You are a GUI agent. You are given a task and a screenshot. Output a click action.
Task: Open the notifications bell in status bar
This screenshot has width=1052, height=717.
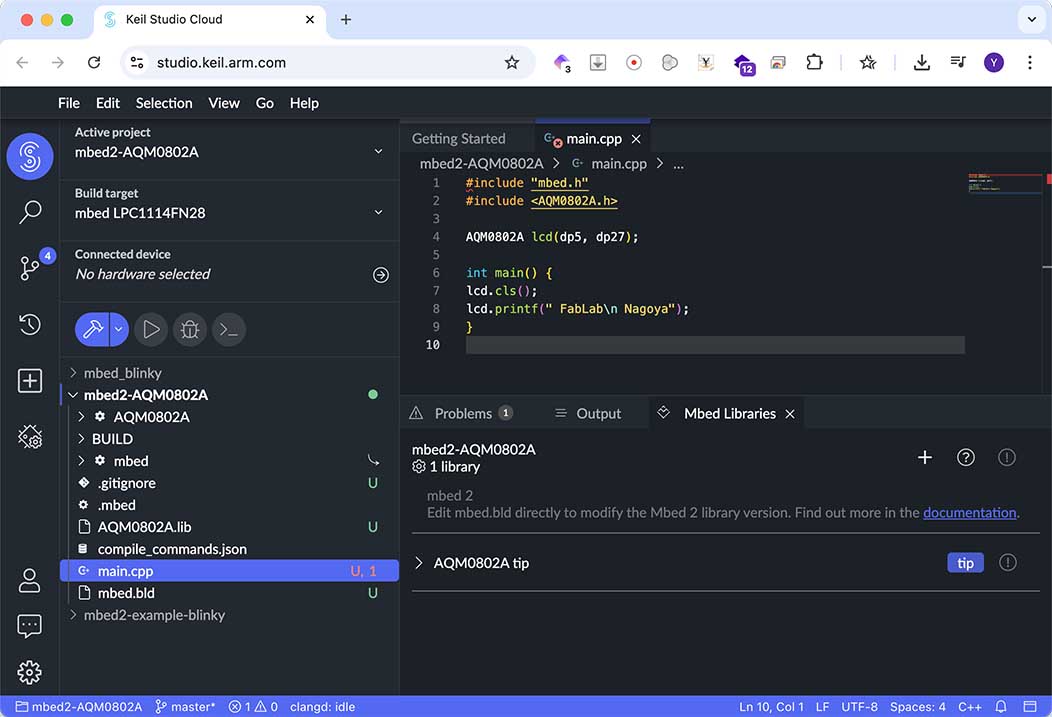tap(1001, 706)
